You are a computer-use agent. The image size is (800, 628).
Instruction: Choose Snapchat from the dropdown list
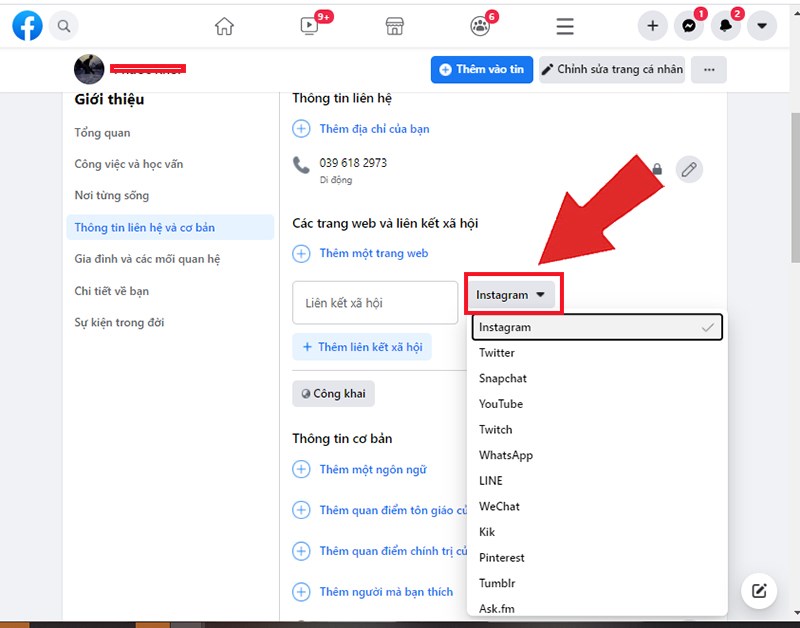click(597, 378)
